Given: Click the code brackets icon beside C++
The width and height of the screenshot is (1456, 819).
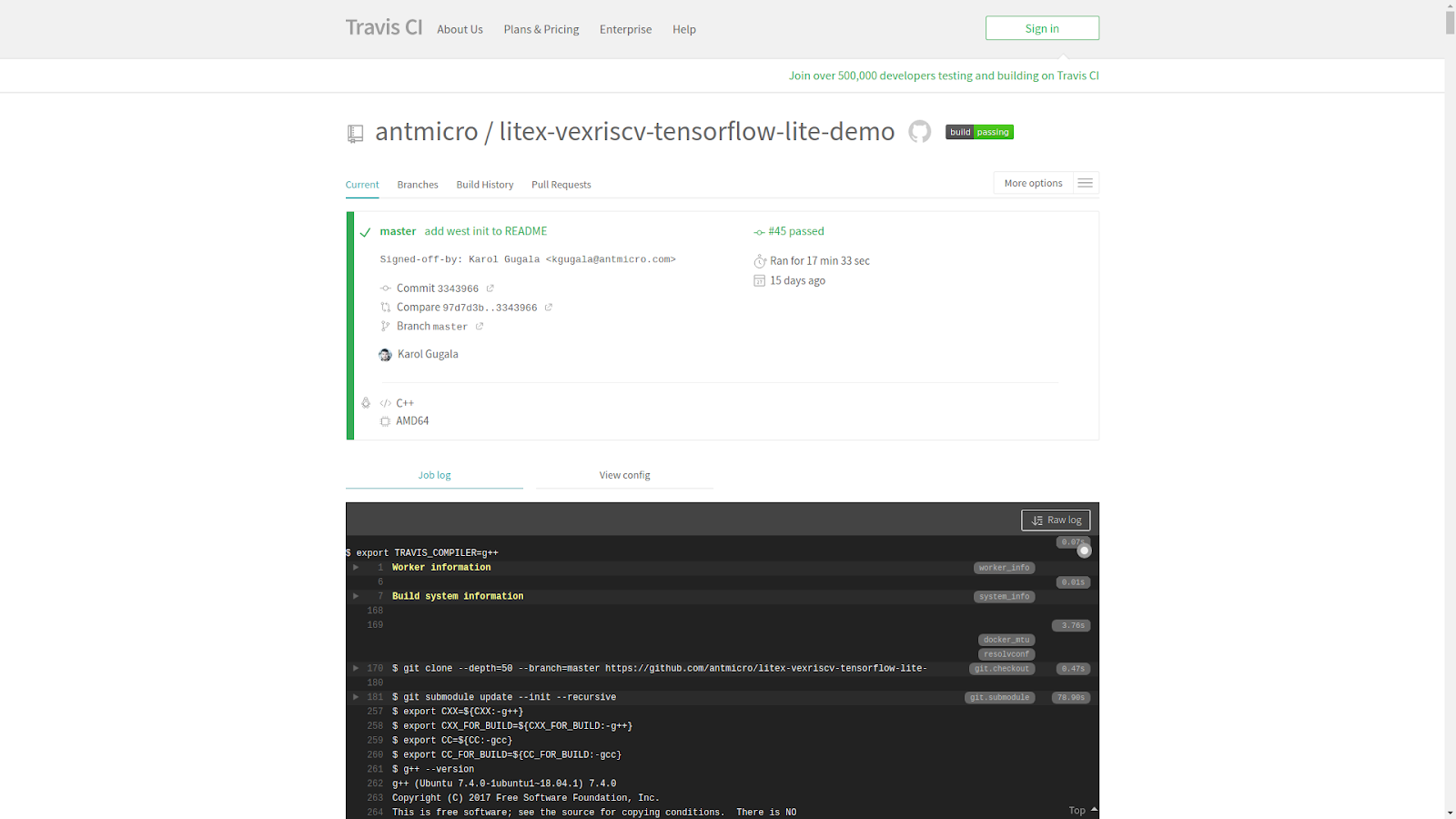Looking at the screenshot, I should point(386,403).
